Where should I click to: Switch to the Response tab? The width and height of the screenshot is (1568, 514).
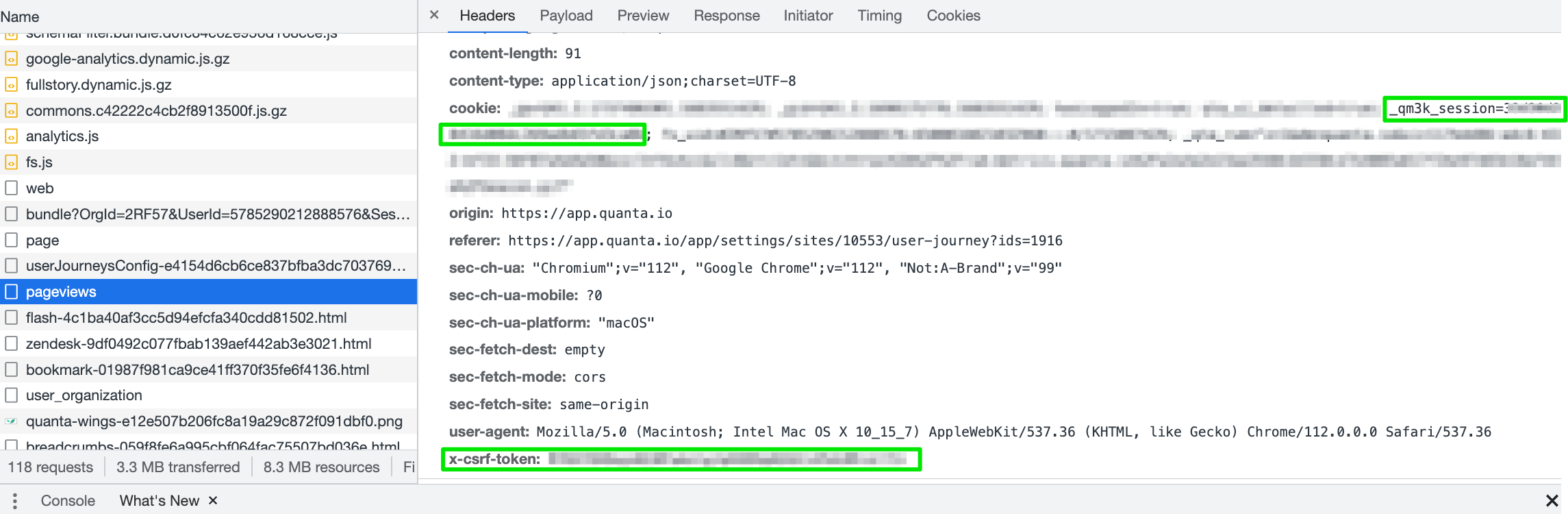click(x=726, y=16)
